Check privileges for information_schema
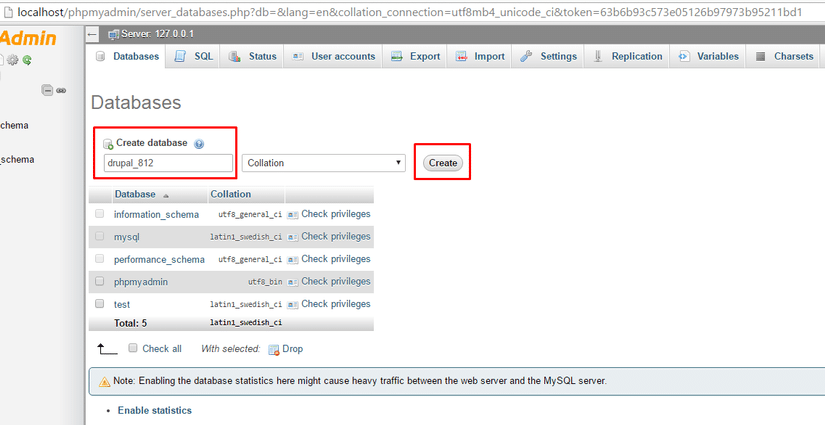The image size is (825, 425). [336, 214]
